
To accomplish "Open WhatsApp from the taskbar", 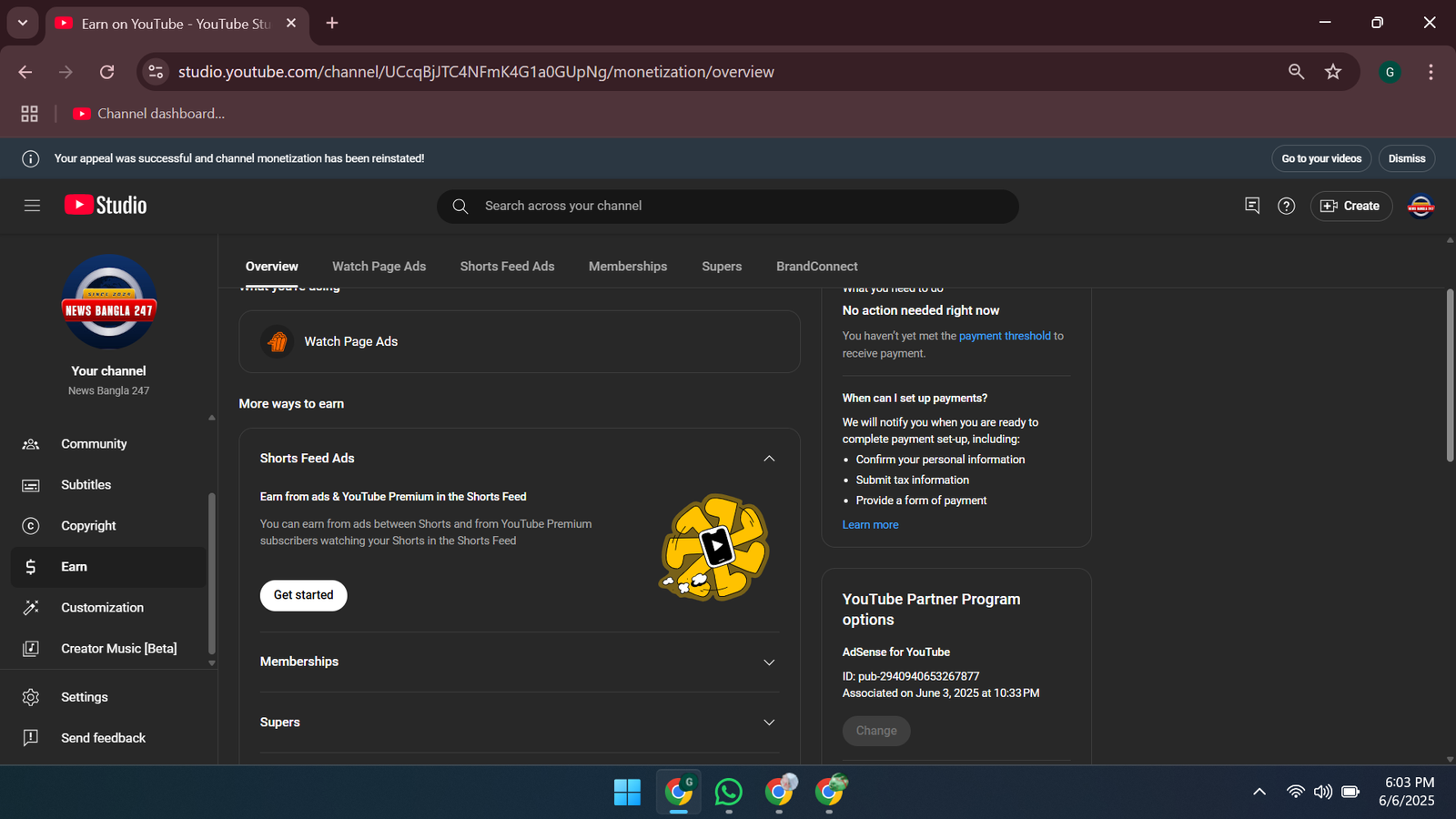I will [728, 792].
